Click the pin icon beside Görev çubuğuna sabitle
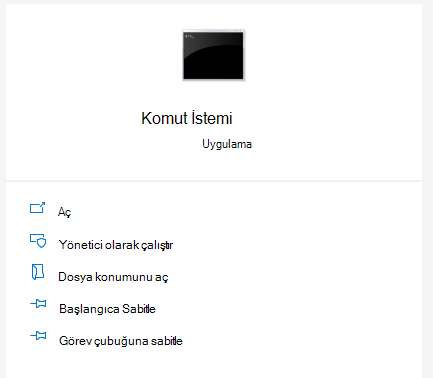 pos(38,336)
